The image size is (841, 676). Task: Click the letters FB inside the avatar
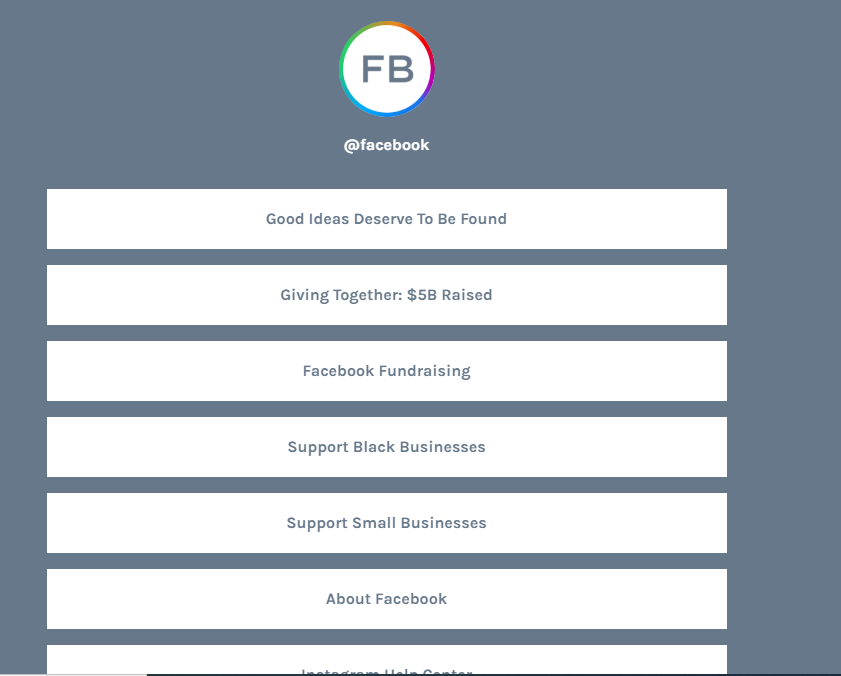point(386,69)
